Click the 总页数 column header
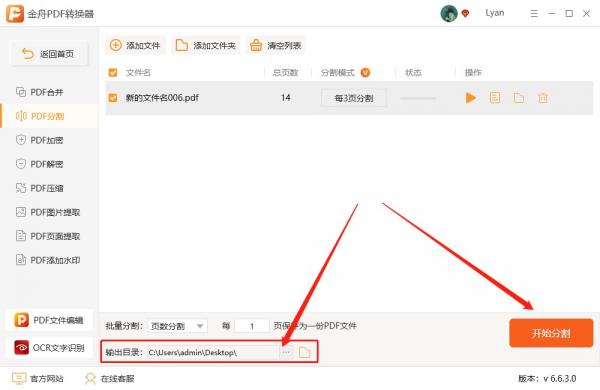Viewport: 600px width, 390px height. pos(285,72)
